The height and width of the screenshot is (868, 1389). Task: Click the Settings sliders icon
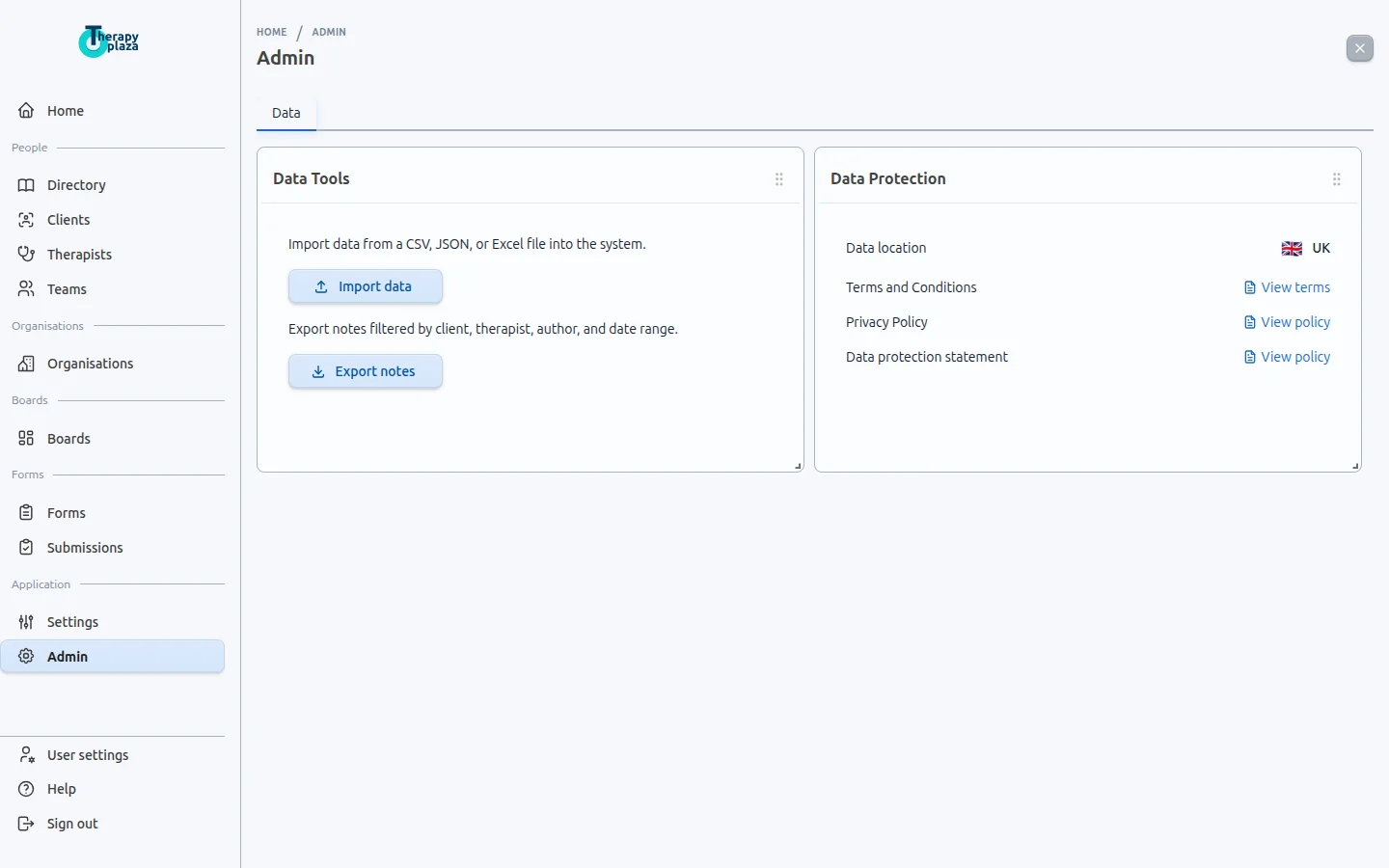coord(26,622)
